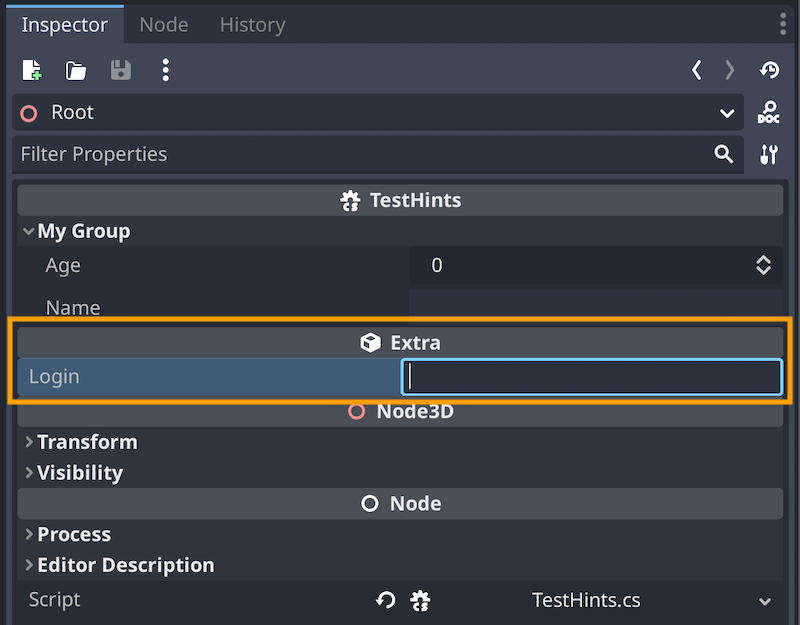Click the save resource floppy disk icon
Viewport: 800px width, 625px height.
tap(121, 70)
